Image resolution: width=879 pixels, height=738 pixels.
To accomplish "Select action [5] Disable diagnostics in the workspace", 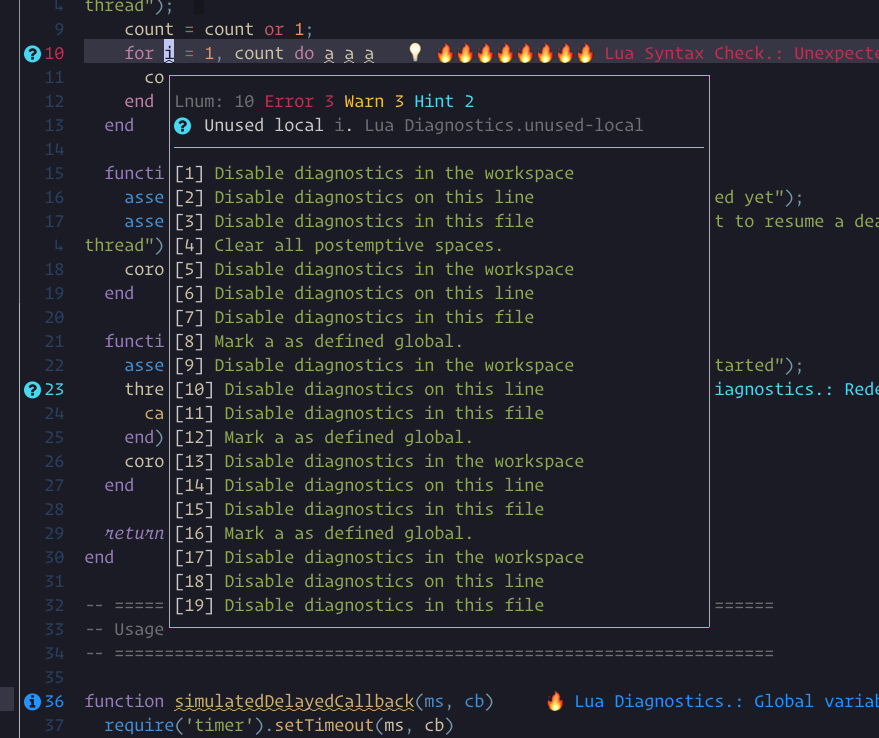I will [x=374, y=269].
